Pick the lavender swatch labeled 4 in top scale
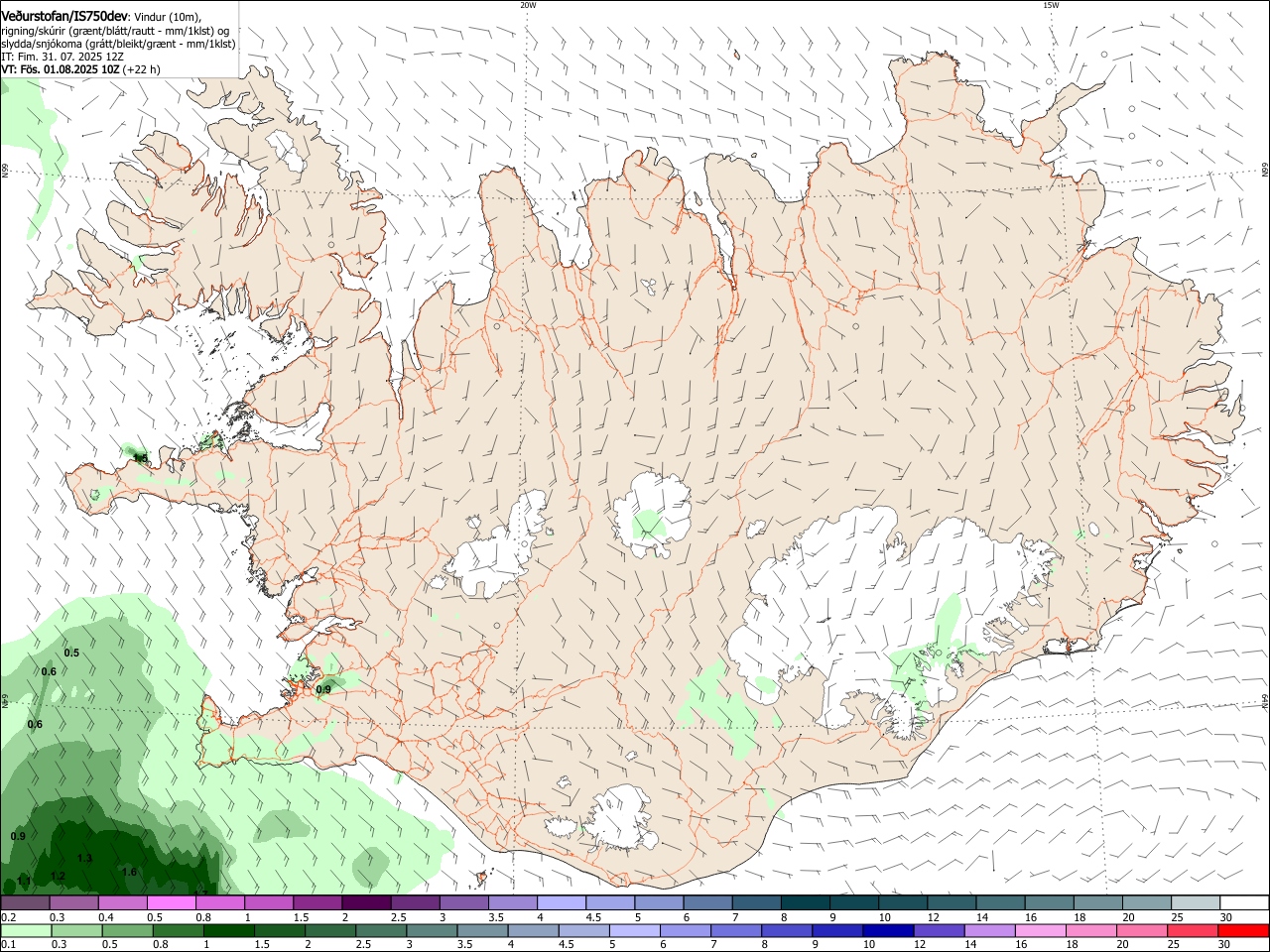Screen dimensions: 1270x952 click(x=561, y=902)
